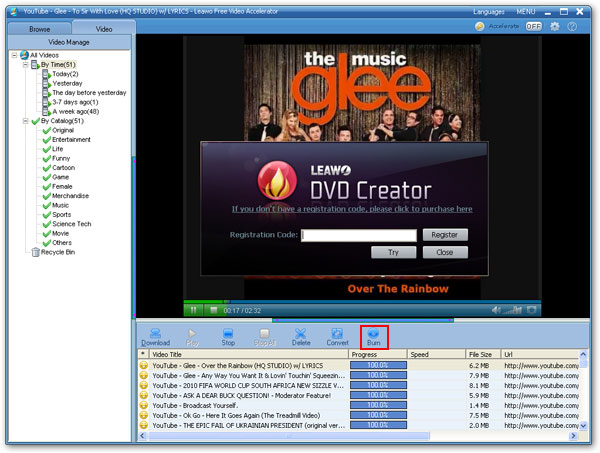
Task: Open the MENU item in title bar
Action: (x=526, y=12)
